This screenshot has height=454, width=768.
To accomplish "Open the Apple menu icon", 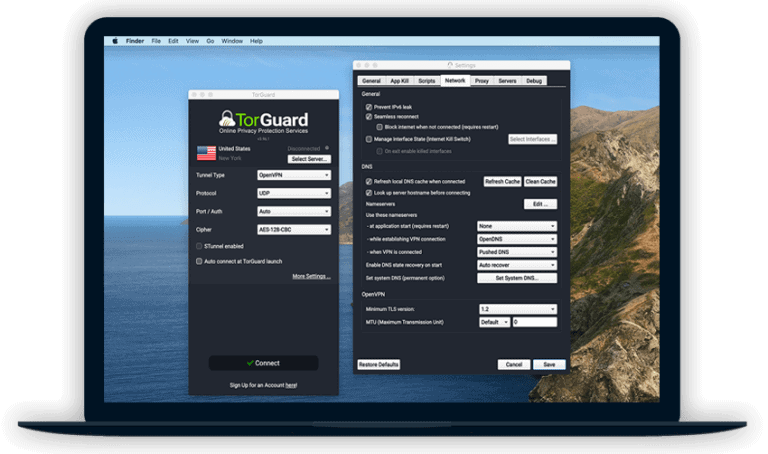I will click(x=115, y=41).
